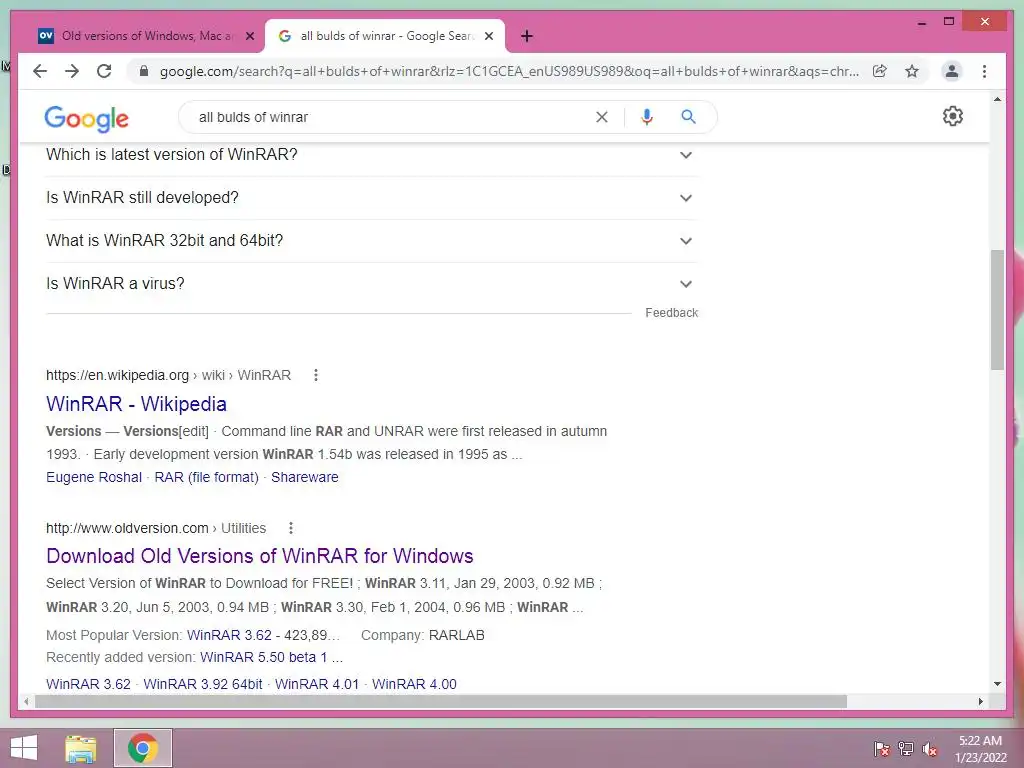Screen dimensions: 1024x768
Task: Go forward to the next page
Action: [72, 71]
